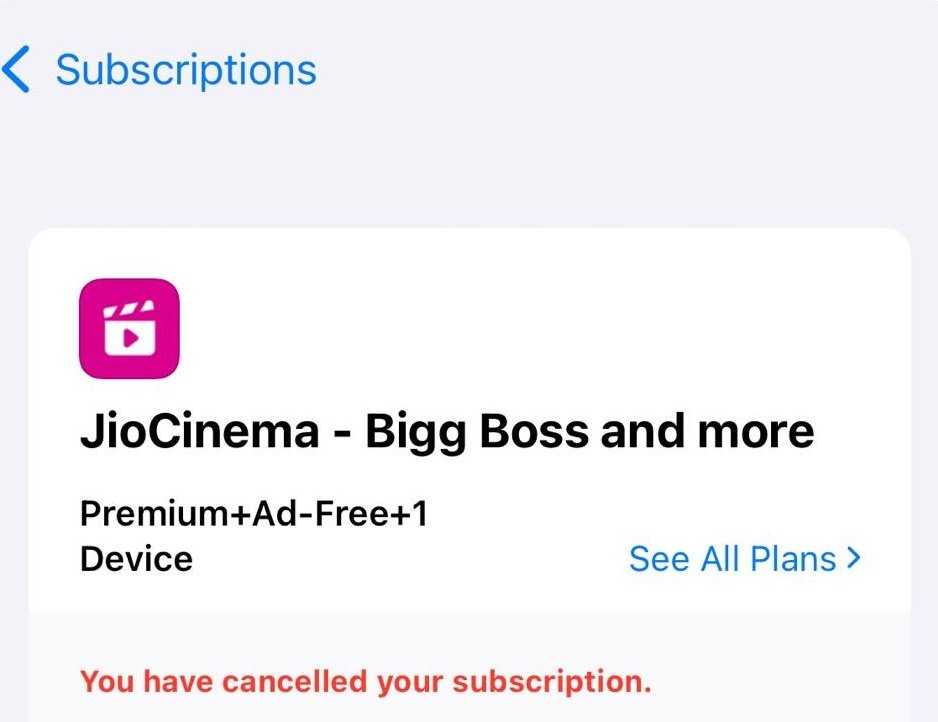Select the JioCinema - Bigg Boss title
The height and width of the screenshot is (722, 938).
coord(447,432)
